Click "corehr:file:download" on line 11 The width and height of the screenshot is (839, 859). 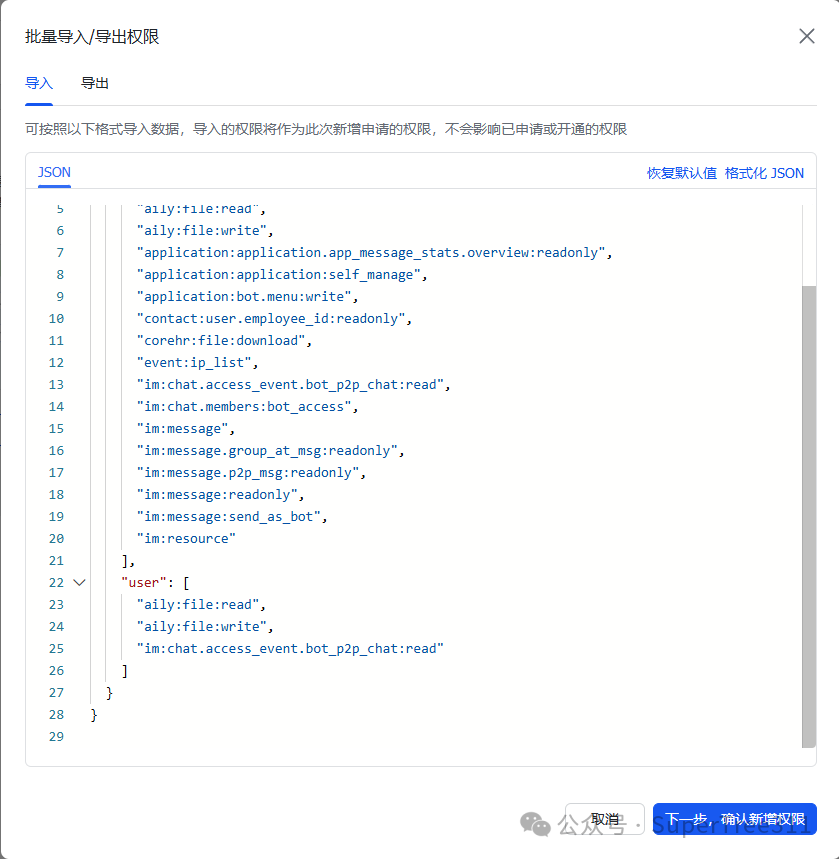[221, 341]
